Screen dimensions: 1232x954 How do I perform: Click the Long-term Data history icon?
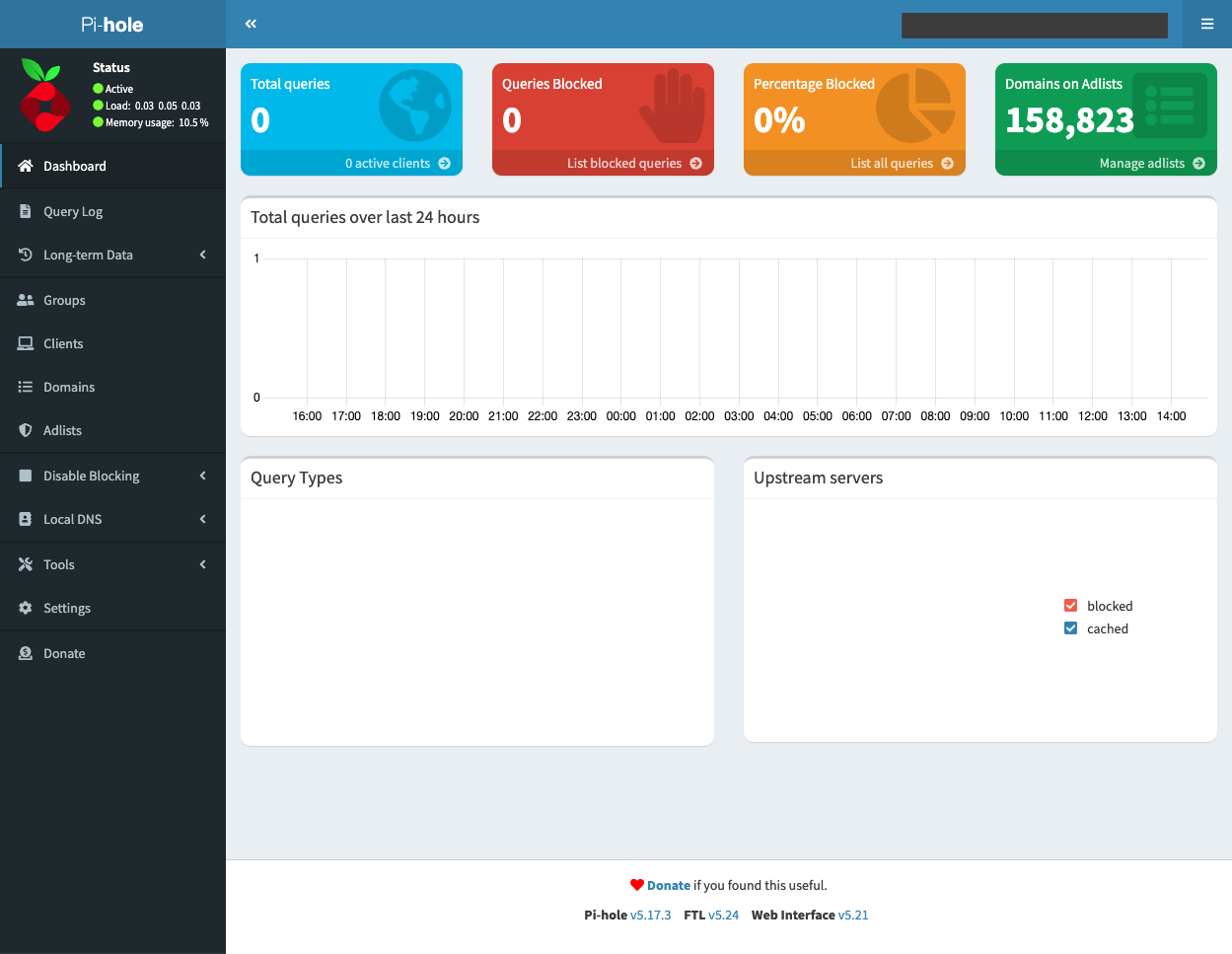tap(26, 255)
